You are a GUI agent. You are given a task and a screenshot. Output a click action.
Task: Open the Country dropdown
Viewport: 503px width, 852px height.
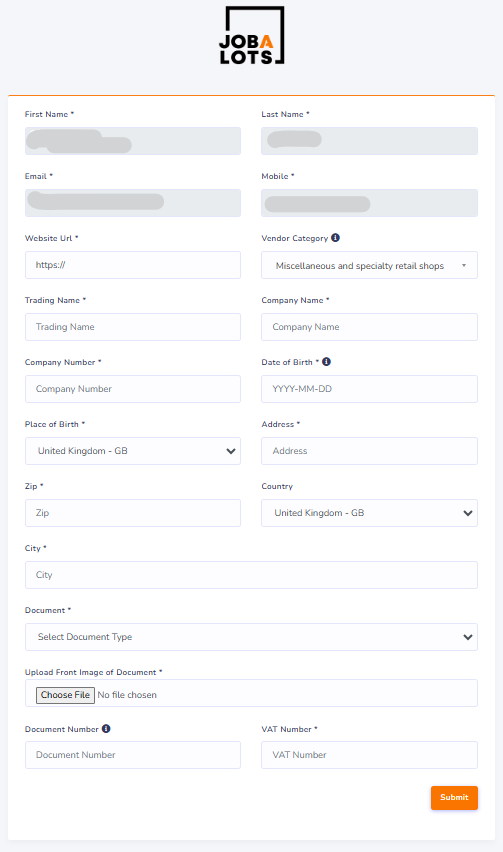click(369, 513)
